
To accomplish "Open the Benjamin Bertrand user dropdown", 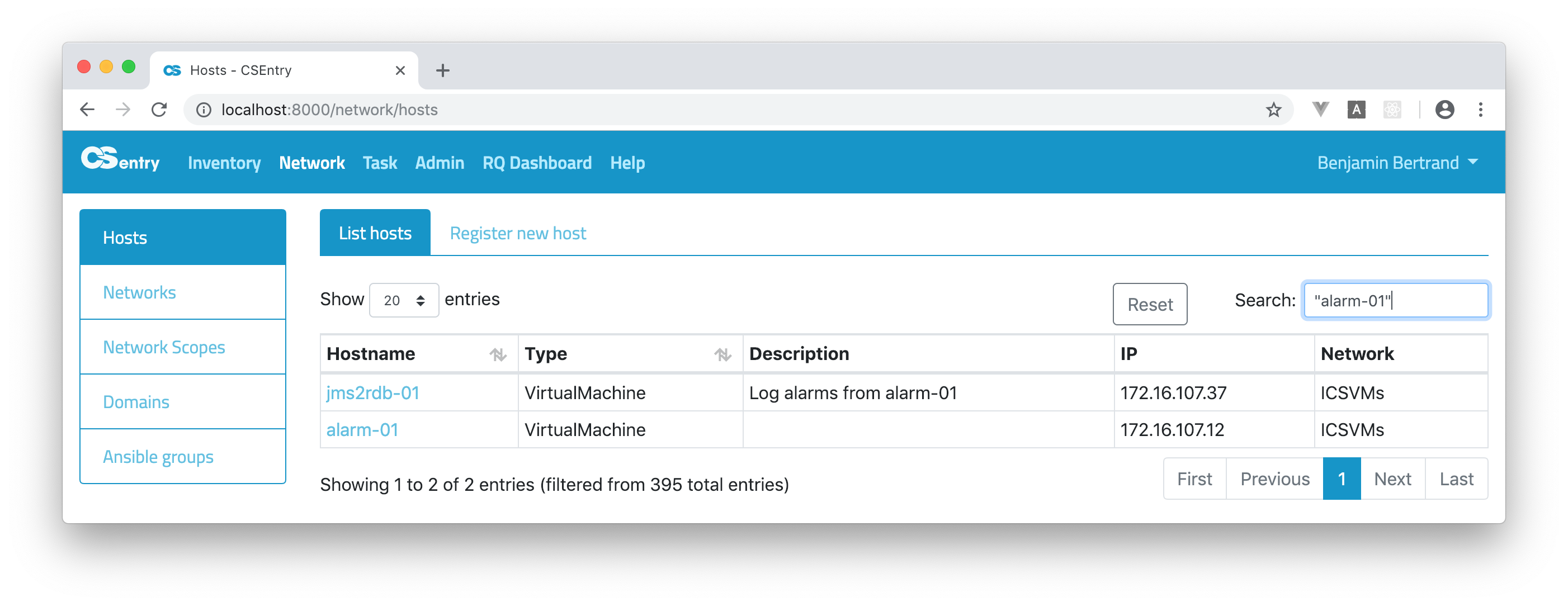I will pos(1397,163).
